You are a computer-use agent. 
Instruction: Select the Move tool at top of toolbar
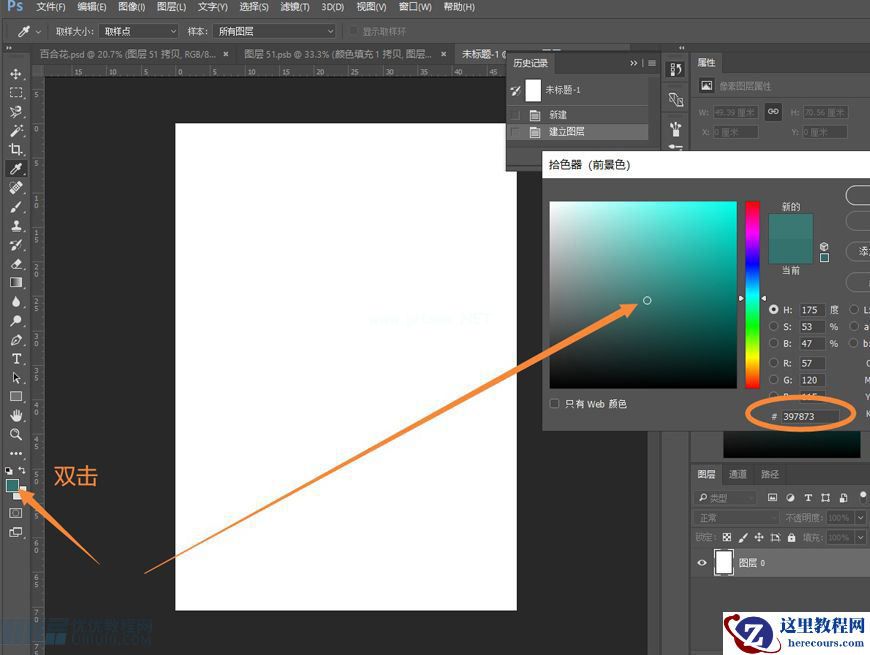tap(14, 73)
